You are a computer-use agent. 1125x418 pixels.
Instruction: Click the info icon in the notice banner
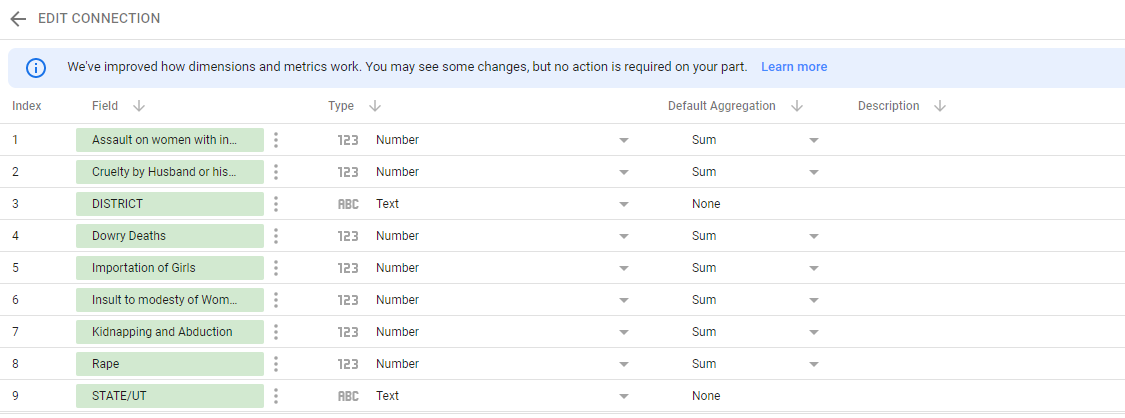click(36, 68)
